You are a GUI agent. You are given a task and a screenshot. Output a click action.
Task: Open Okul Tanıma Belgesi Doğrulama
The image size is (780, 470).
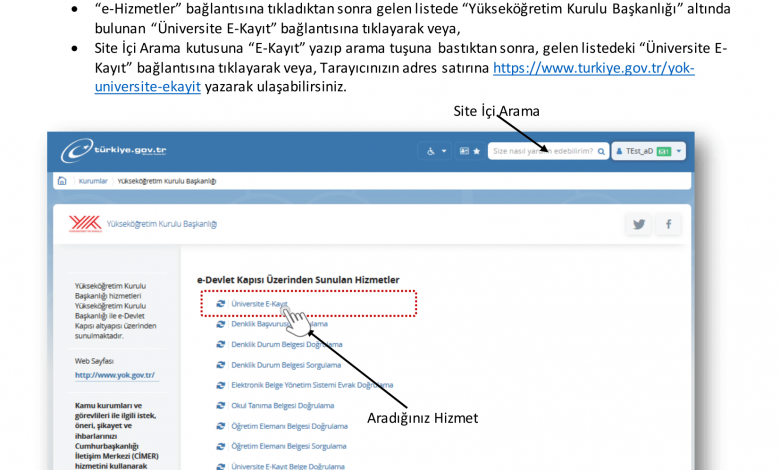[x=283, y=405]
